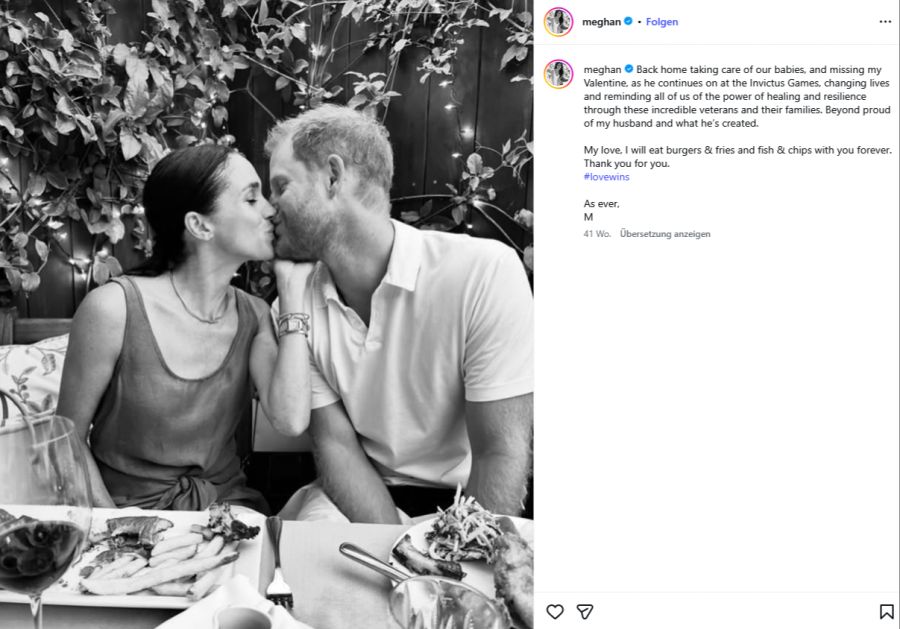Visit the profile by clicking meghan in the header
Viewport: 900px width, 629px height.
click(x=602, y=20)
